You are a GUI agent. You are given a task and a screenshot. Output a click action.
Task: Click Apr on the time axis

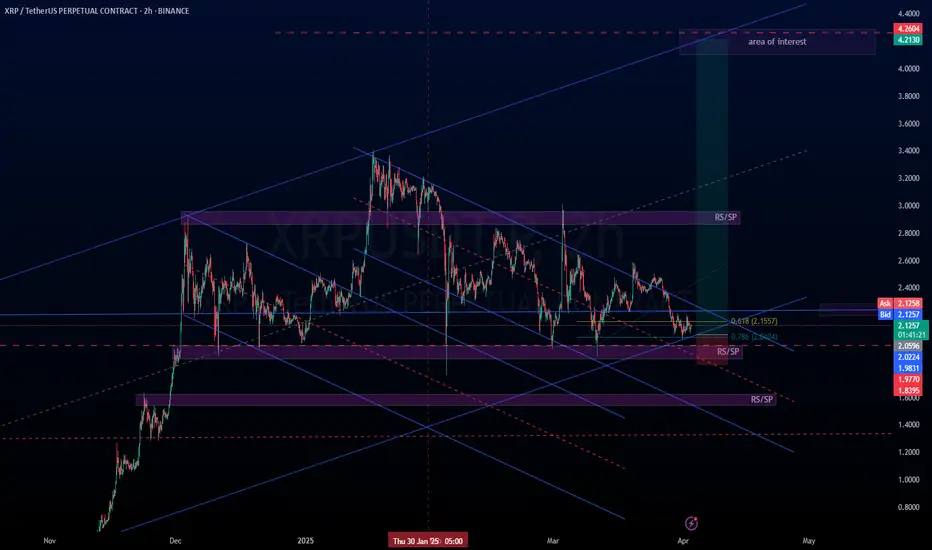[683, 540]
